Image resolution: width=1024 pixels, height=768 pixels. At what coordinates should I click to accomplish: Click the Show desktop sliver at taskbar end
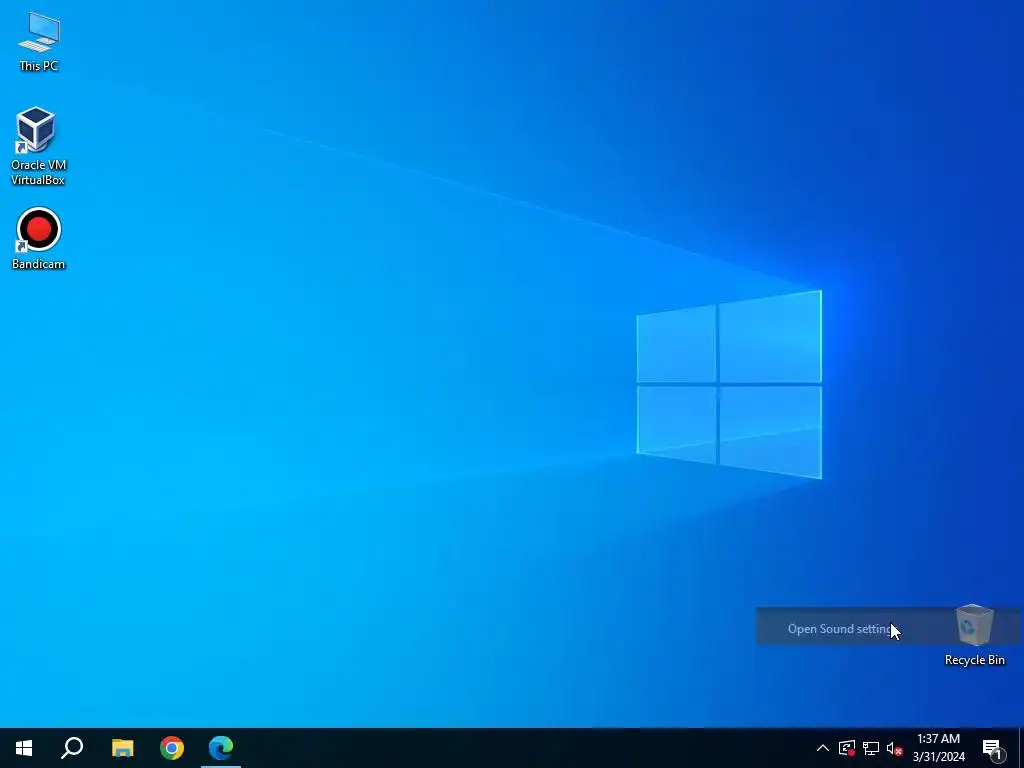[x=1021, y=748]
